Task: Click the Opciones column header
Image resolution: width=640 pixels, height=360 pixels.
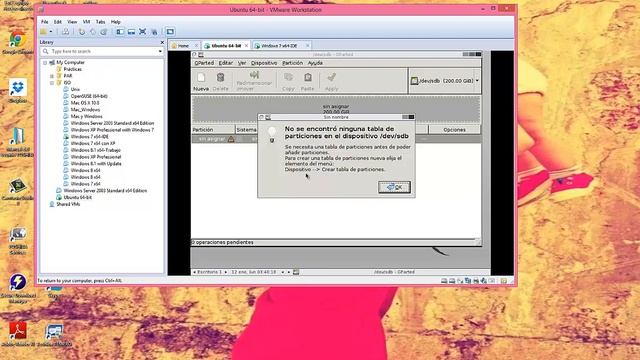Action: click(454, 130)
